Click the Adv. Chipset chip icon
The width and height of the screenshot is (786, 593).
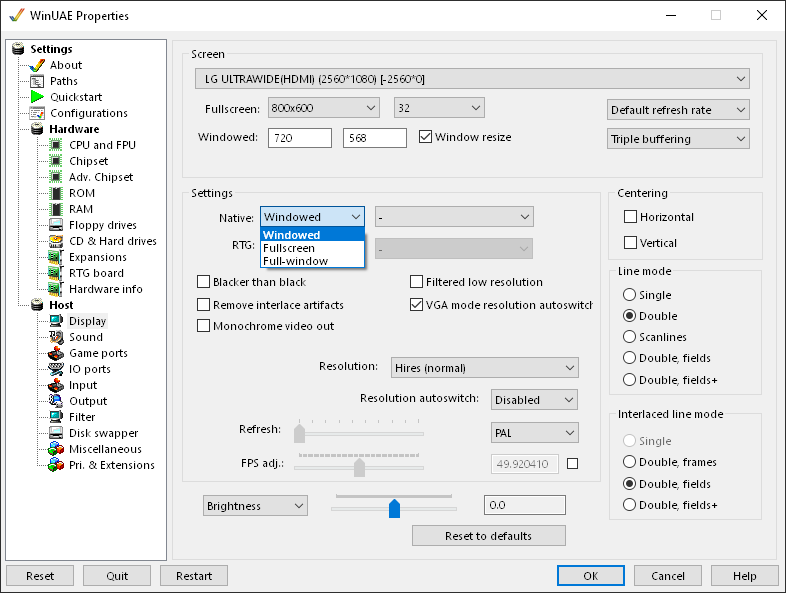coord(56,177)
